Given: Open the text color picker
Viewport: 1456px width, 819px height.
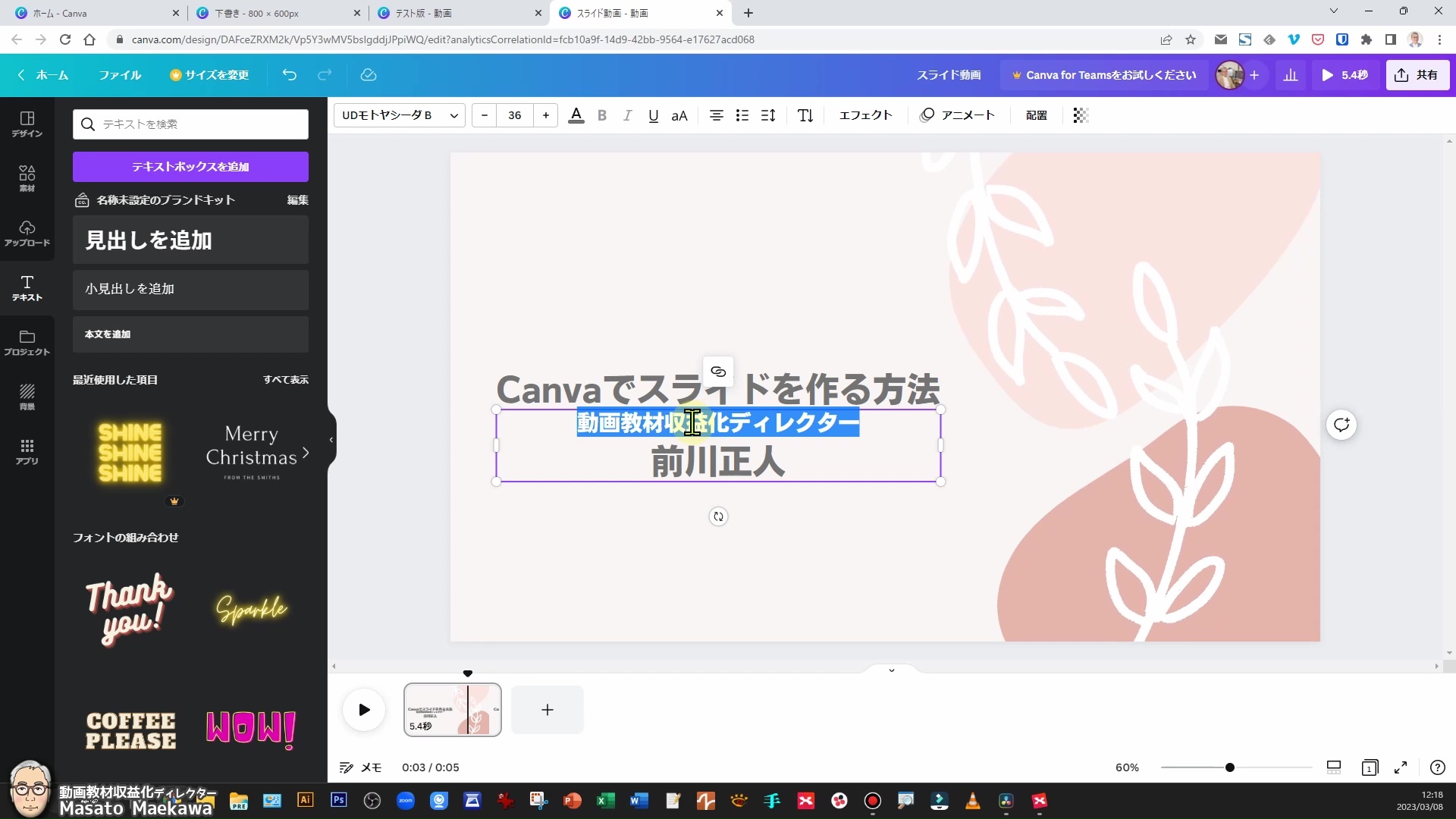Looking at the screenshot, I should pyautogui.click(x=576, y=115).
